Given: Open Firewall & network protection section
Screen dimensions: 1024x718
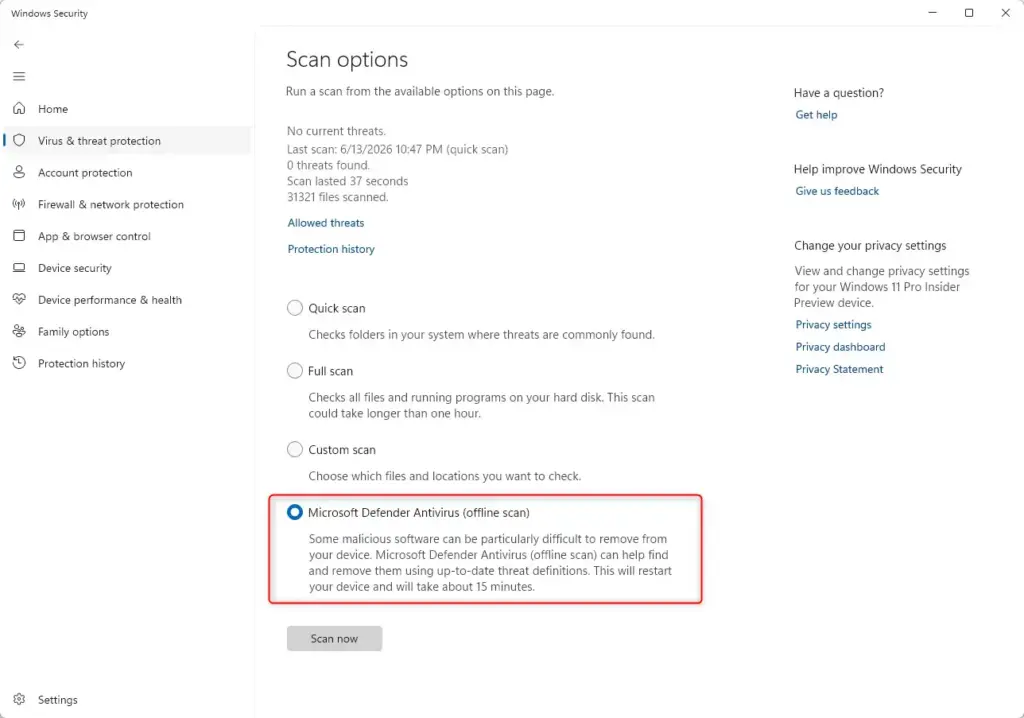Looking at the screenshot, I should (x=127, y=204).
